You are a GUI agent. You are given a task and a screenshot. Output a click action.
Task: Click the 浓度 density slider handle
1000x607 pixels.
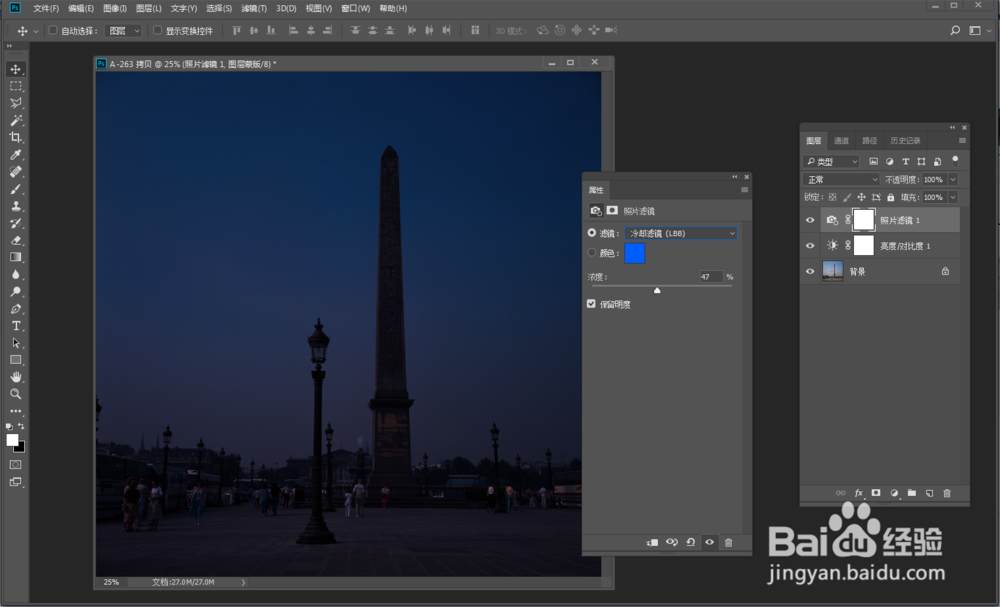point(657,290)
